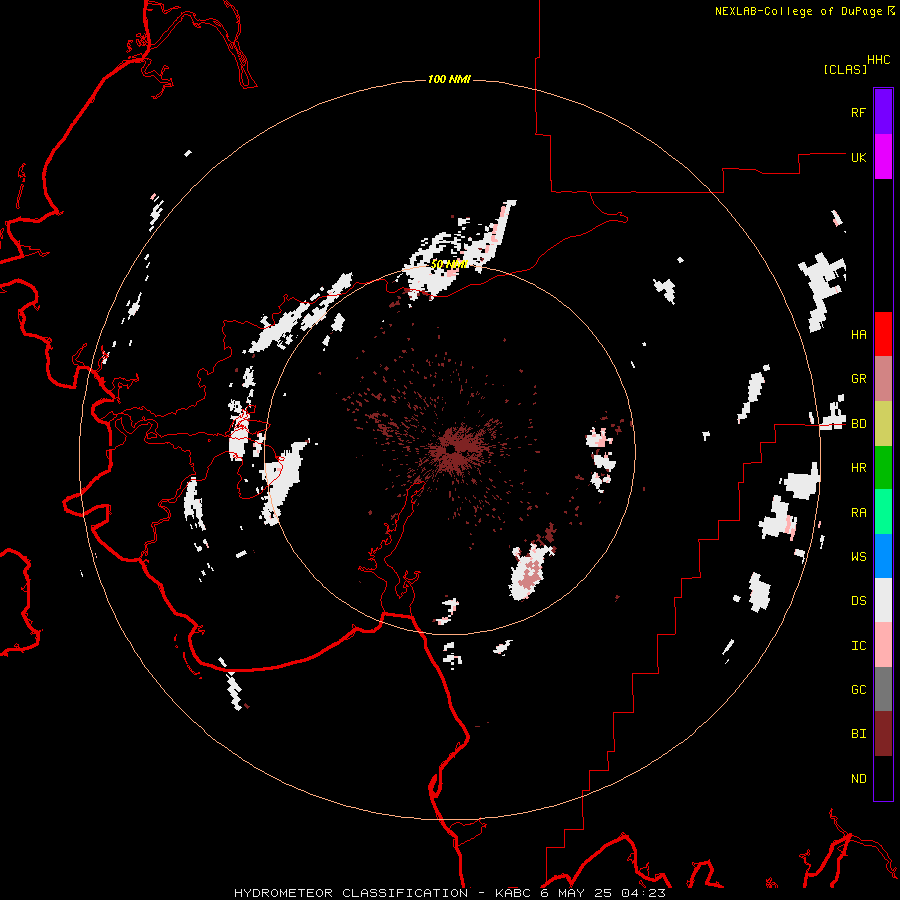
Task: Click the UK legend label
Action: (x=858, y=157)
